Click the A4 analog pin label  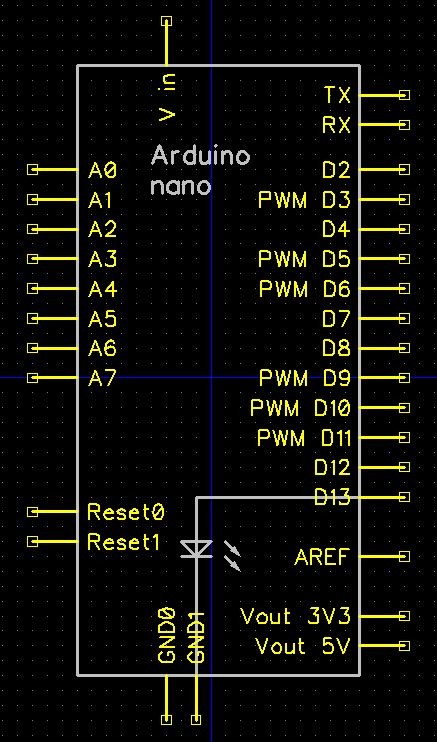pyautogui.click(x=102, y=289)
